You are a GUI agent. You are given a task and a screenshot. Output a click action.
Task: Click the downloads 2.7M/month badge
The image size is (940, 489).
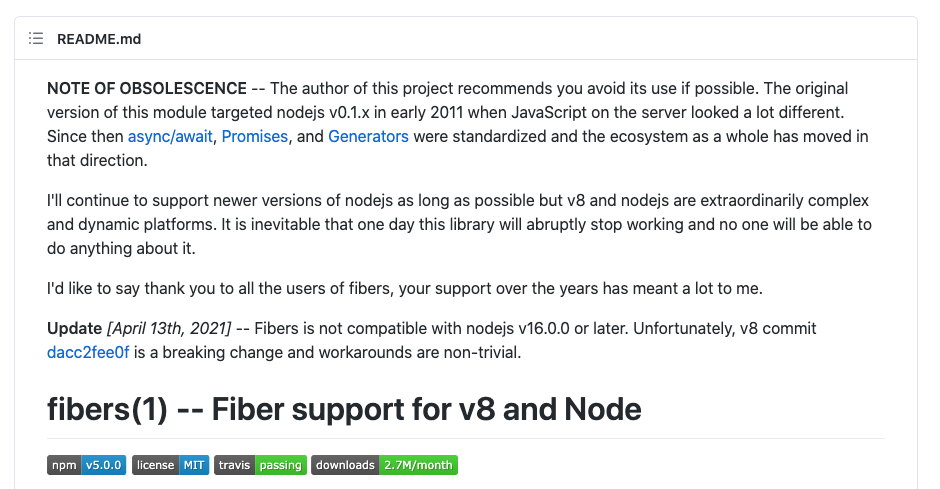384,465
